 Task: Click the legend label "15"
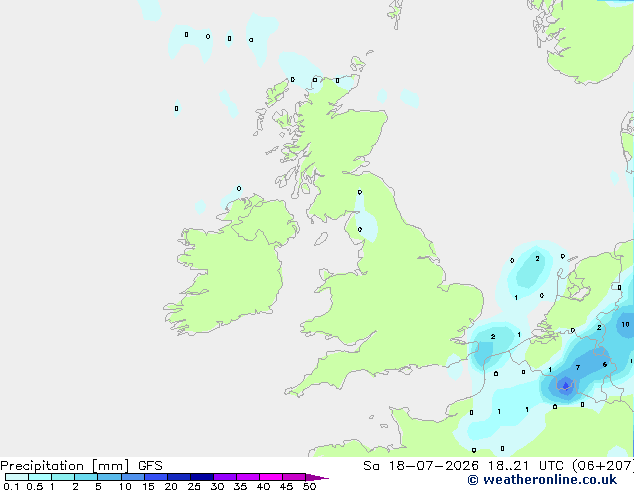[x=148, y=486]
